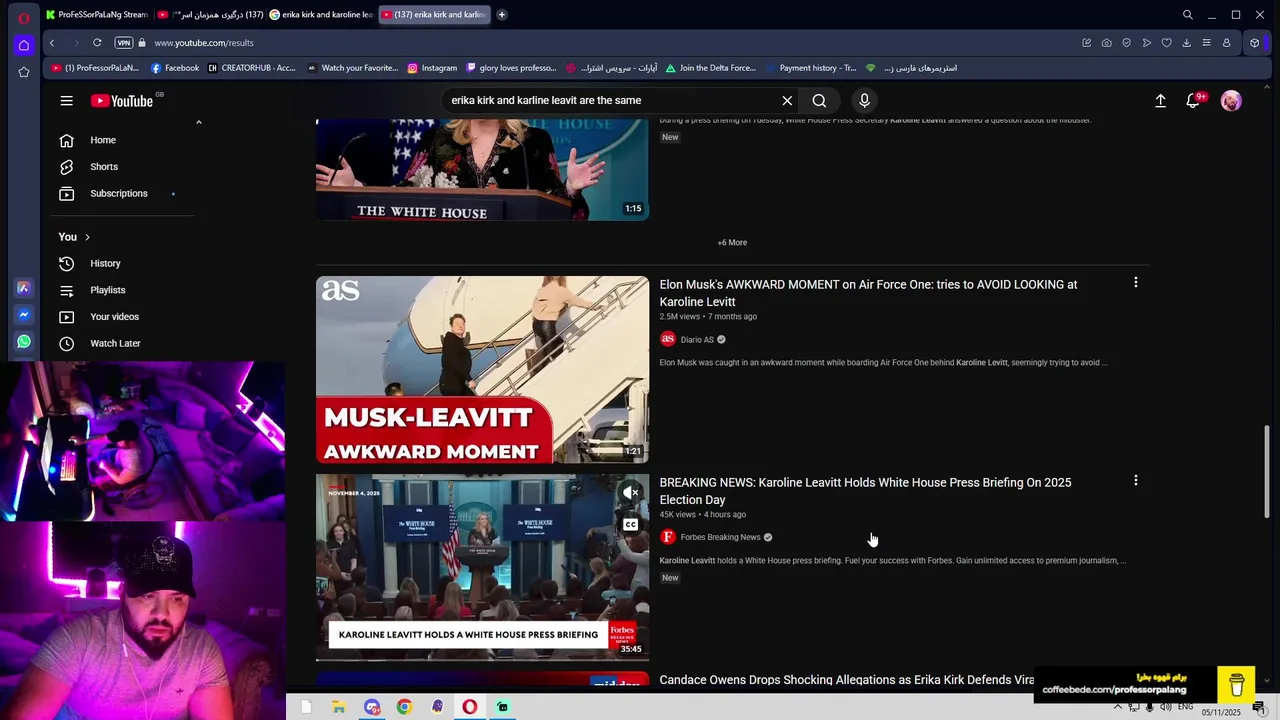The width and height of the screenshot is (1280, 720).
Task: Open the Musk-Leavitt awkward moment thumbnail
Action: pyautogui.click(x=482, y=369)
